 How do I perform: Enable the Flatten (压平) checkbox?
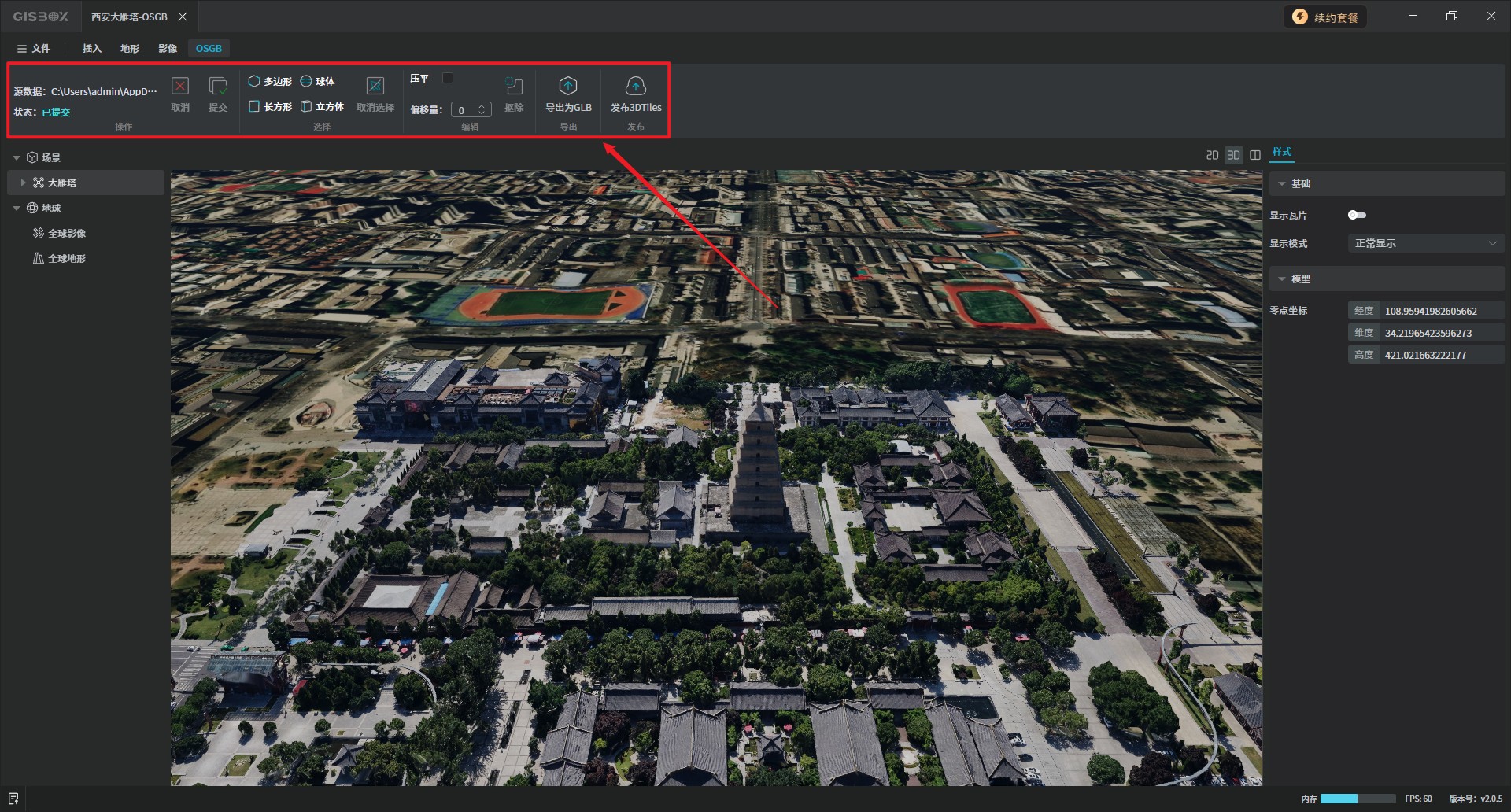(x=448, y=78)
